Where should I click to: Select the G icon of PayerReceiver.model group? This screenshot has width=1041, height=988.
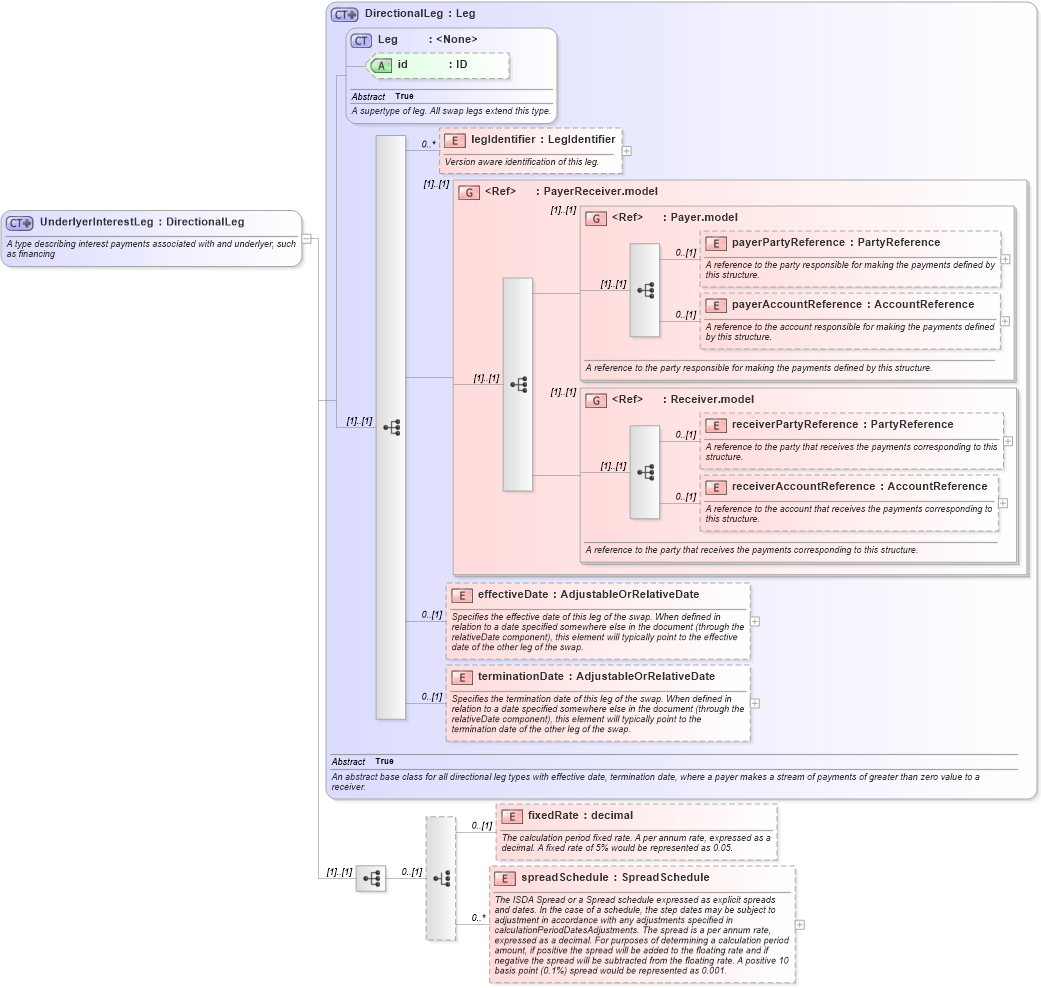[468, 191]
